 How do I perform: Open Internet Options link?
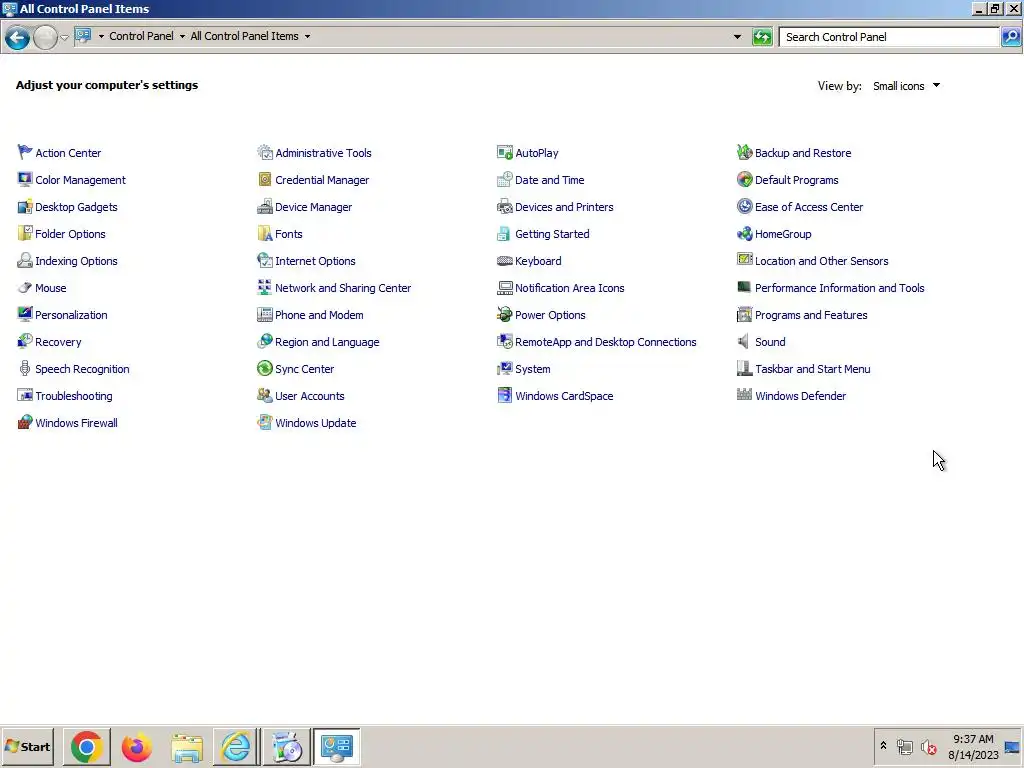pos(315,261)
